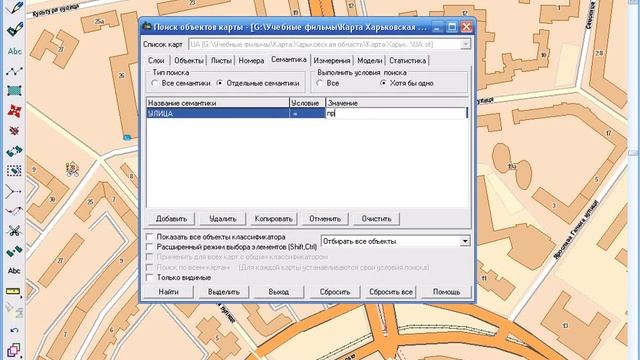Image resolution: width=640 pixels, height=360 pixels.
Task: Click the 'Сбросить' button
Action: click(x=335, y=292)
